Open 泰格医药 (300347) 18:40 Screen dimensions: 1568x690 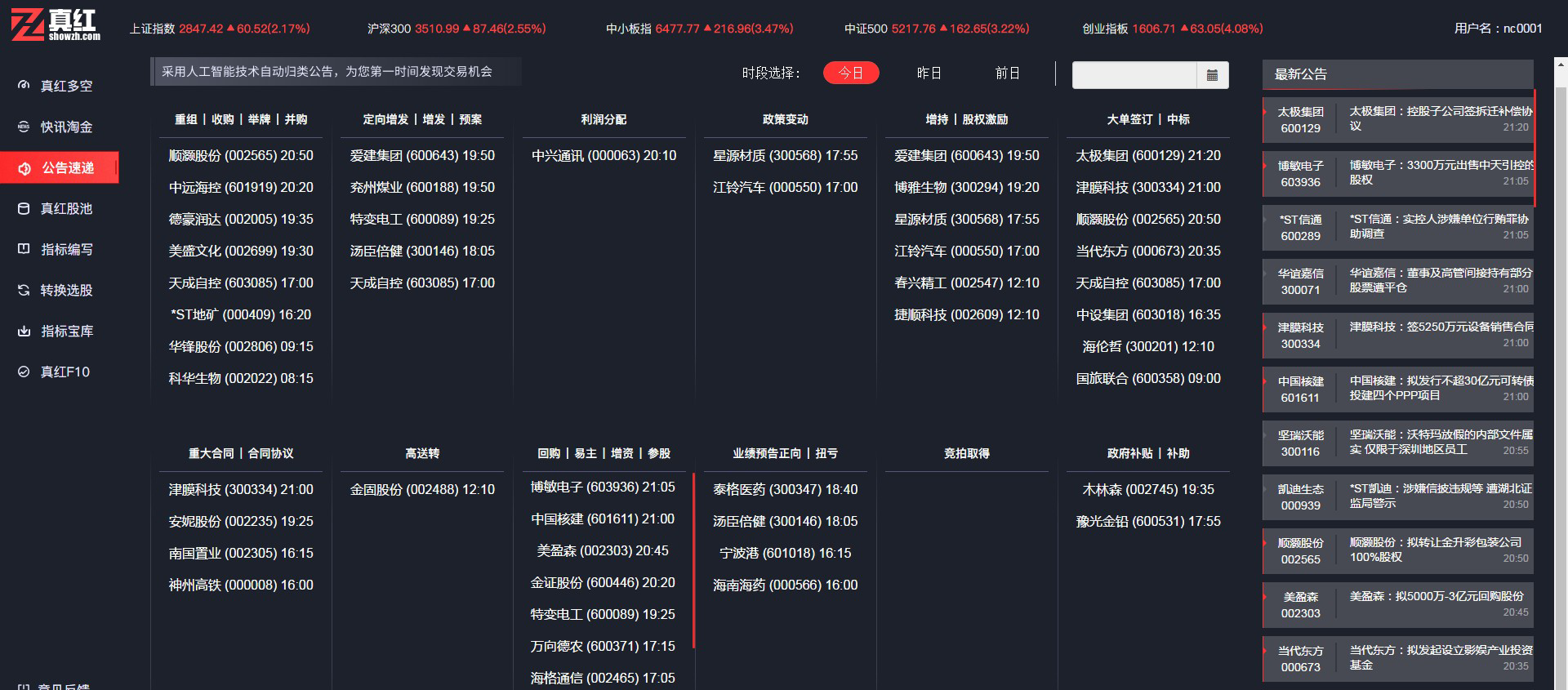click(785, 489)
